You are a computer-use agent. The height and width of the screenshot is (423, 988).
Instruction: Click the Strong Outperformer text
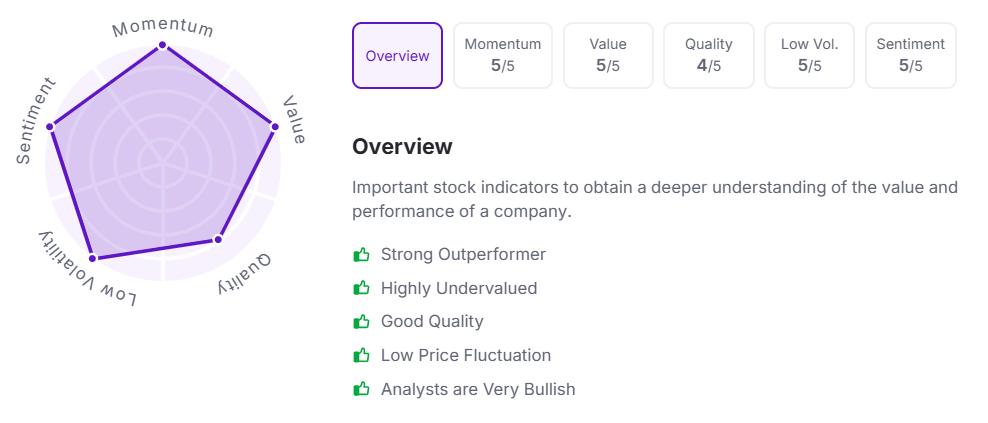[x=463, y=255]
